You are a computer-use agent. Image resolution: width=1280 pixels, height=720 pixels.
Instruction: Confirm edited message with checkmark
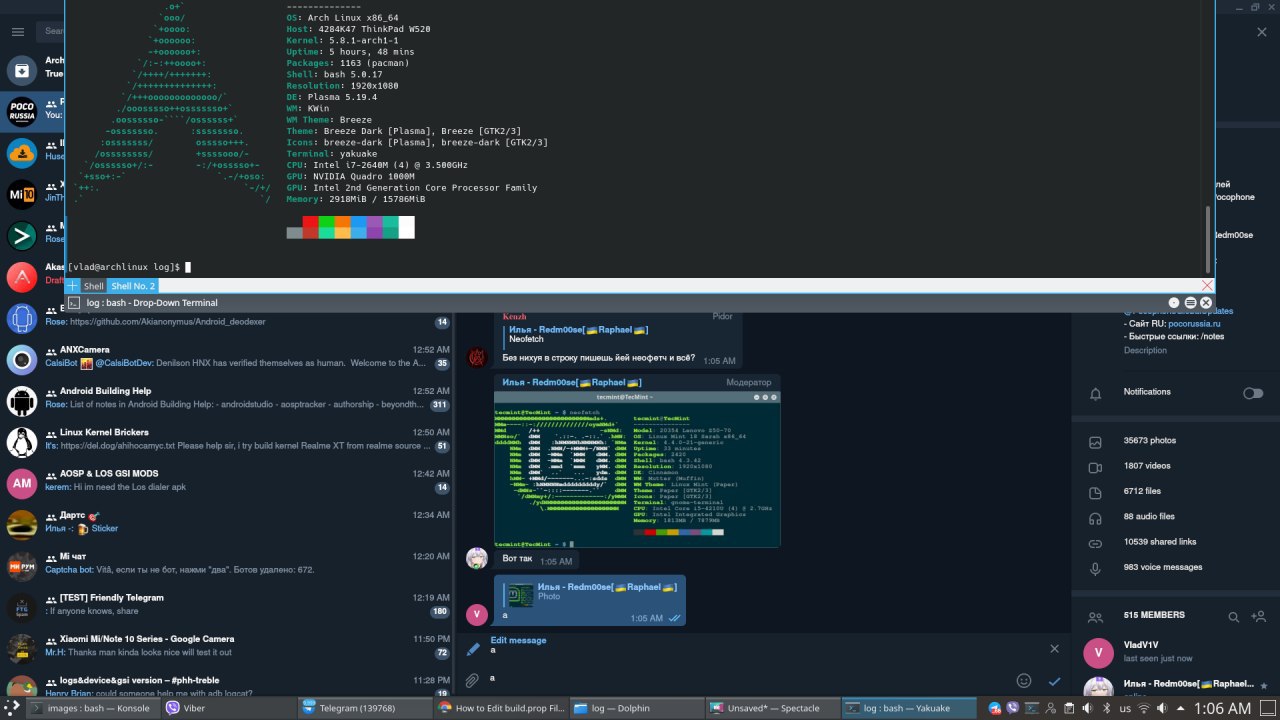tap(1054, 681)
